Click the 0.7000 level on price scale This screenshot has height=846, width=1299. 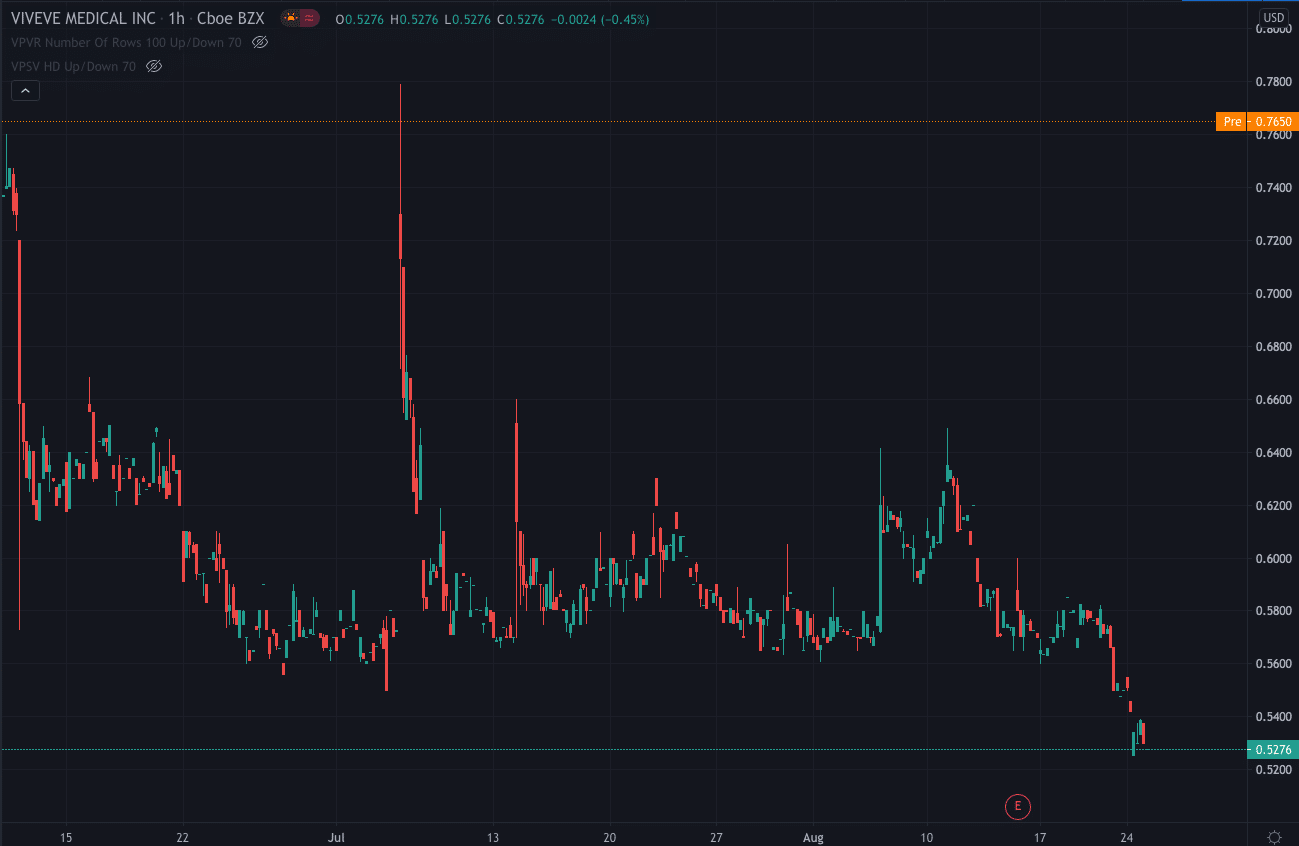pos(1272,294)
